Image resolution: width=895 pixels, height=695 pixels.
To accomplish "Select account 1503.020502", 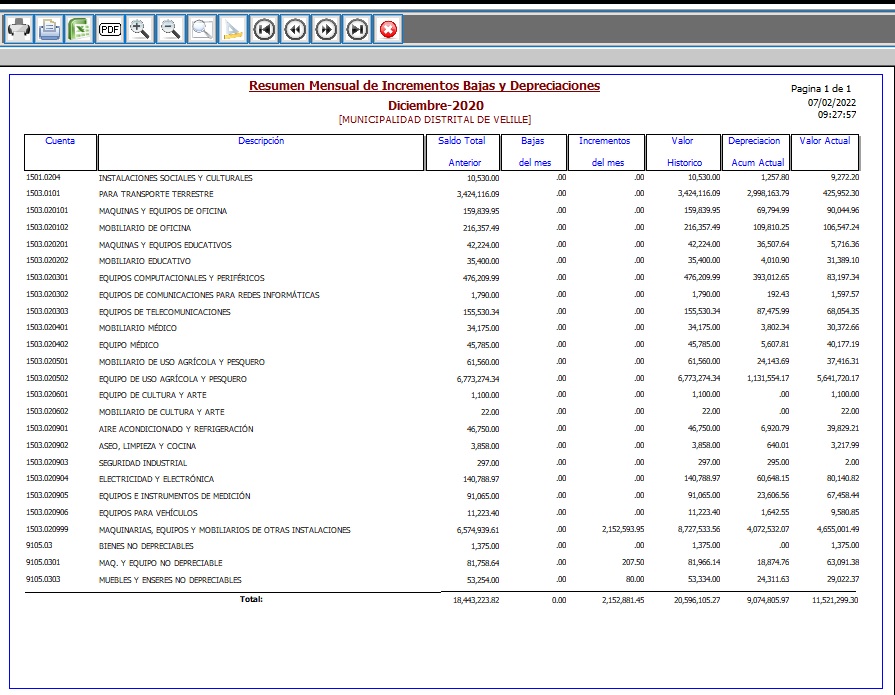I will [x=47, y=378].
